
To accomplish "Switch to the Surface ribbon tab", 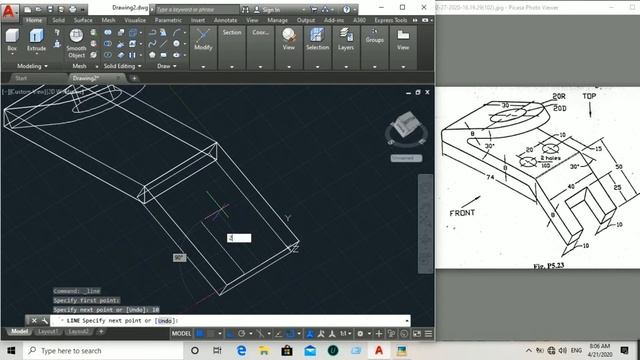I will tap(83, 20).
